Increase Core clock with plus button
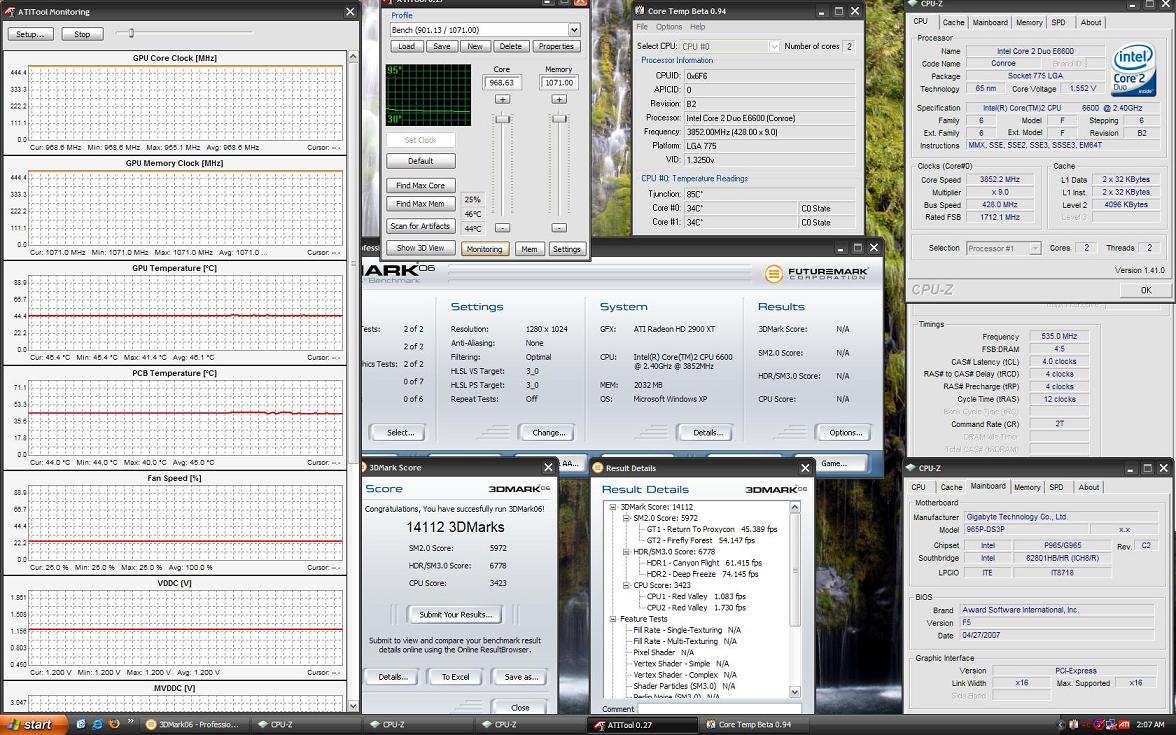The image size is (1176, 735). pyautogui.click(x=502, y=99)
